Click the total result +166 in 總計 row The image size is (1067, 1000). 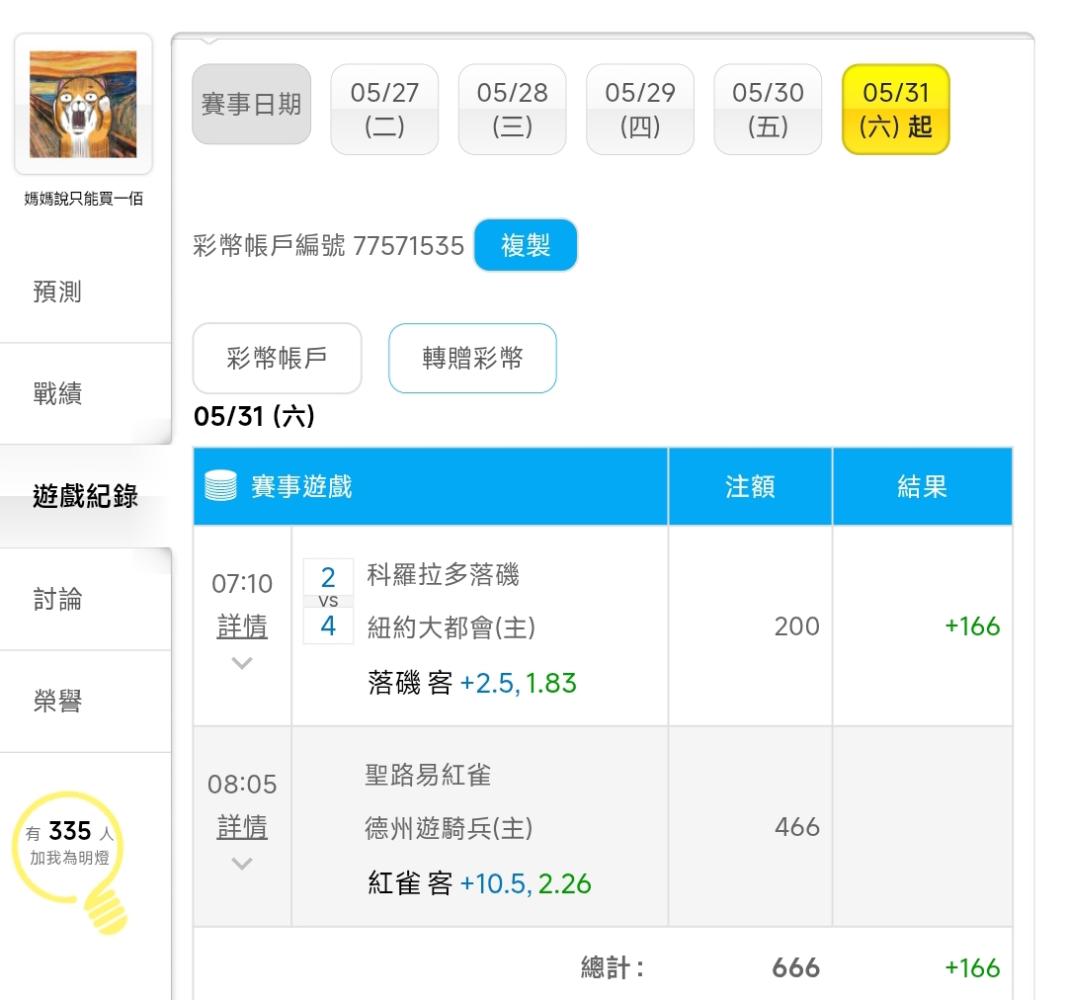click(972, 967)
